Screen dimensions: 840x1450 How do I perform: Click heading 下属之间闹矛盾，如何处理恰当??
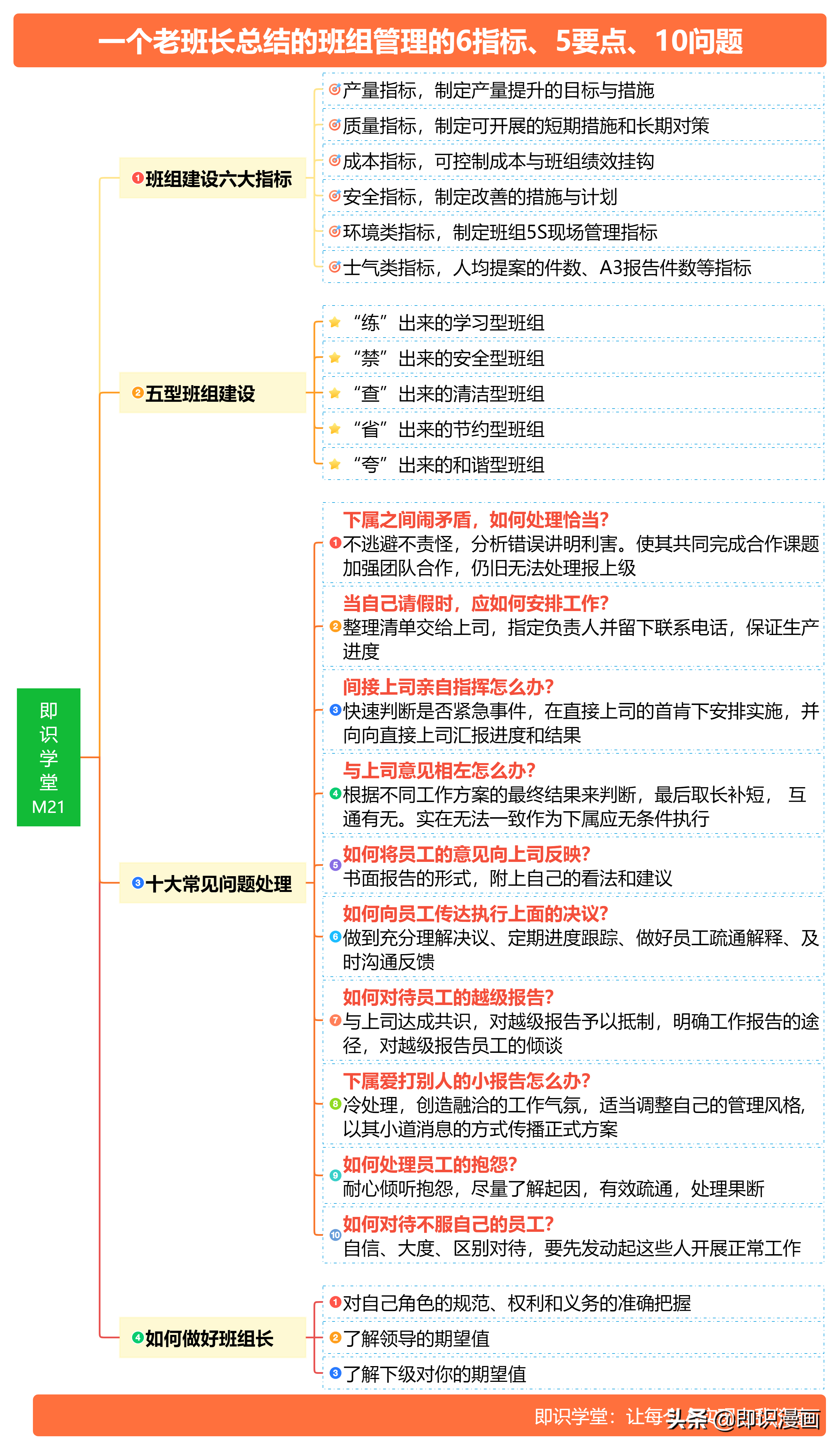pos(475,520)
